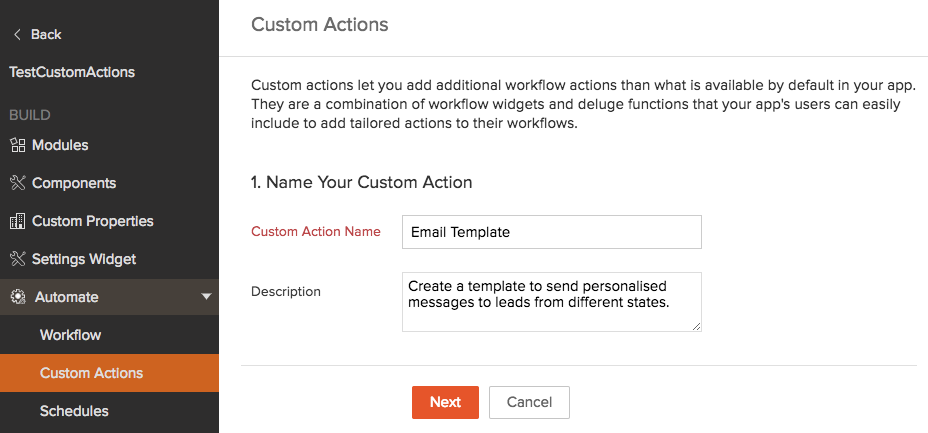This screenshot has height=433, width=928.
Task: Open the Modules section
Action: point(60,145)
